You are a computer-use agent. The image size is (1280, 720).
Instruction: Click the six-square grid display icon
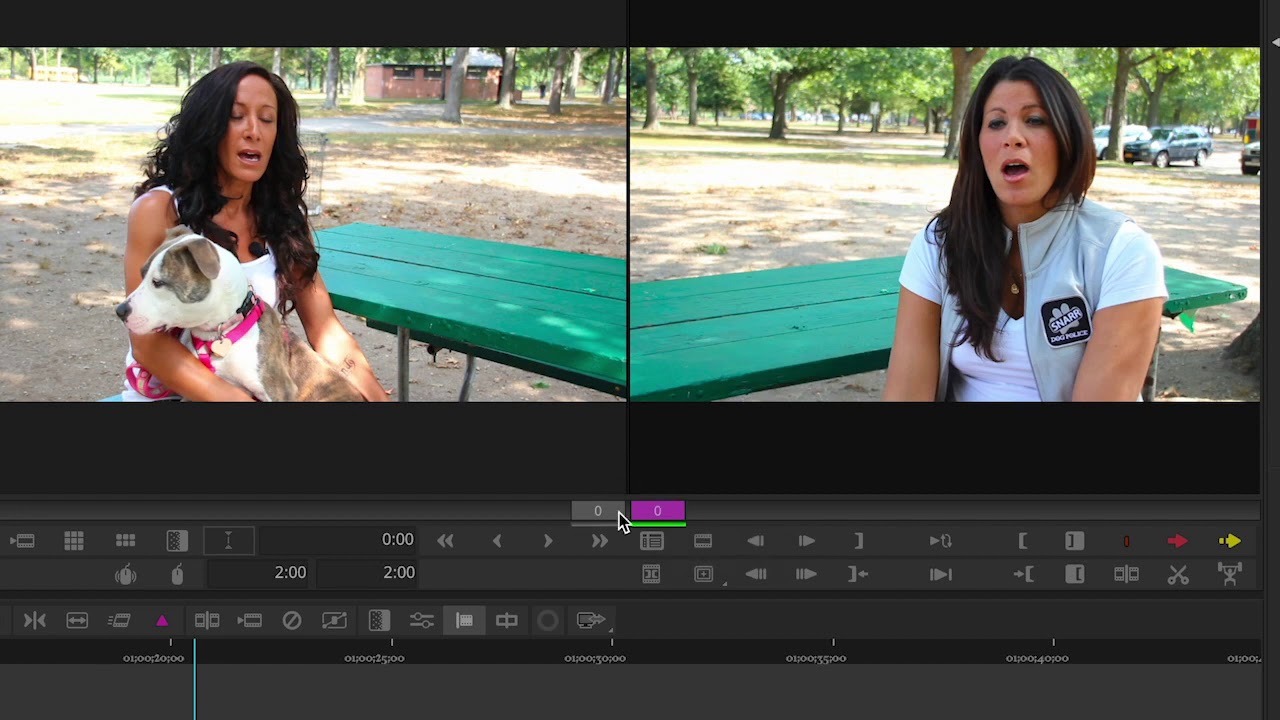point(125,541)
